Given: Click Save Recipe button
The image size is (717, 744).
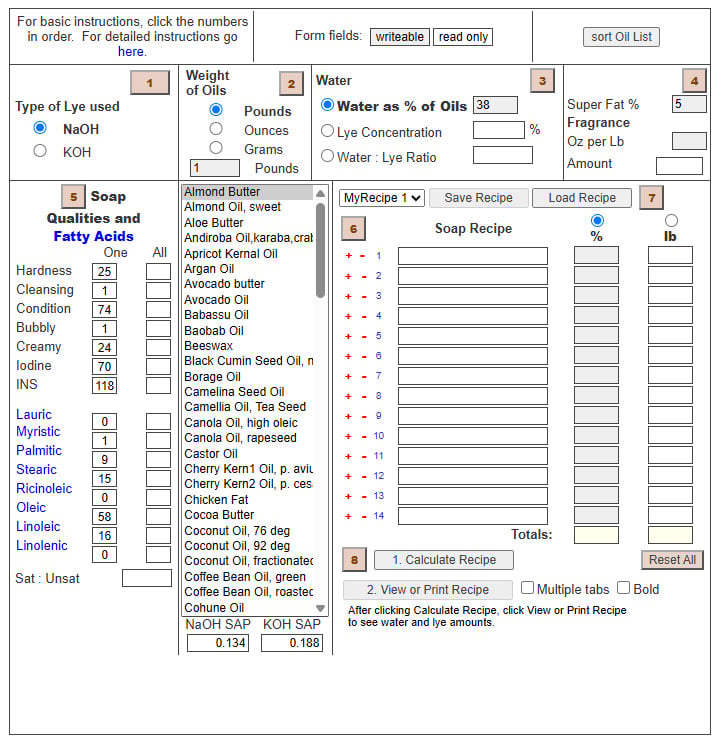Looking at the screenshot, I should (x=478, y=198).
